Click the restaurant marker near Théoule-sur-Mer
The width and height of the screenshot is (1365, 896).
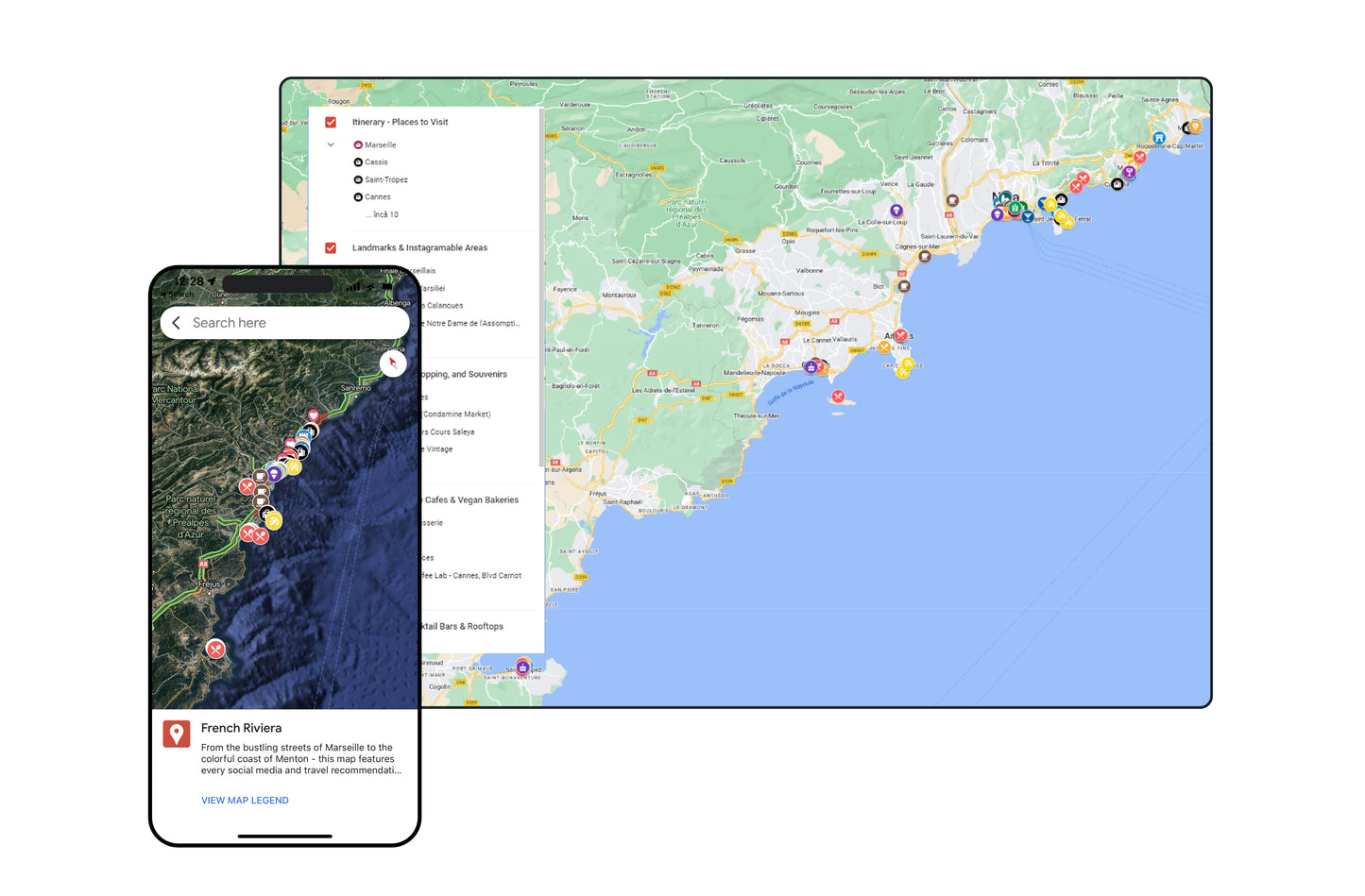838,396
